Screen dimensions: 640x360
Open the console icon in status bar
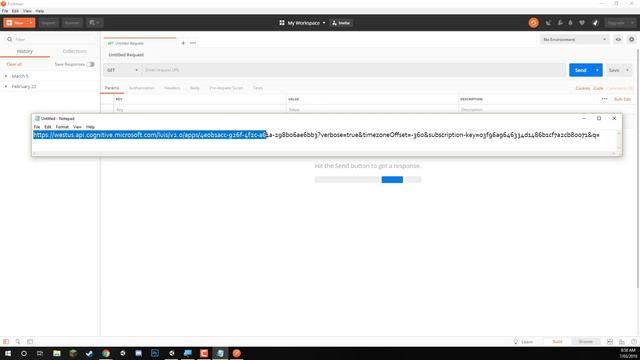(x=30, y=342)
